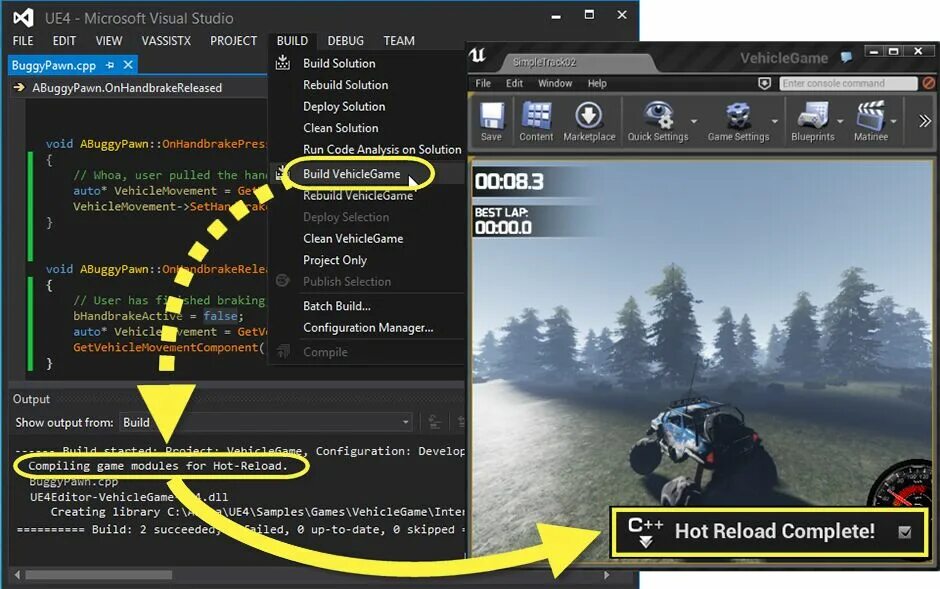The height and width of the screenshot is (589, 940).
Task: Click the Save icon in Unreal toolbar
Action: [491, 122]
